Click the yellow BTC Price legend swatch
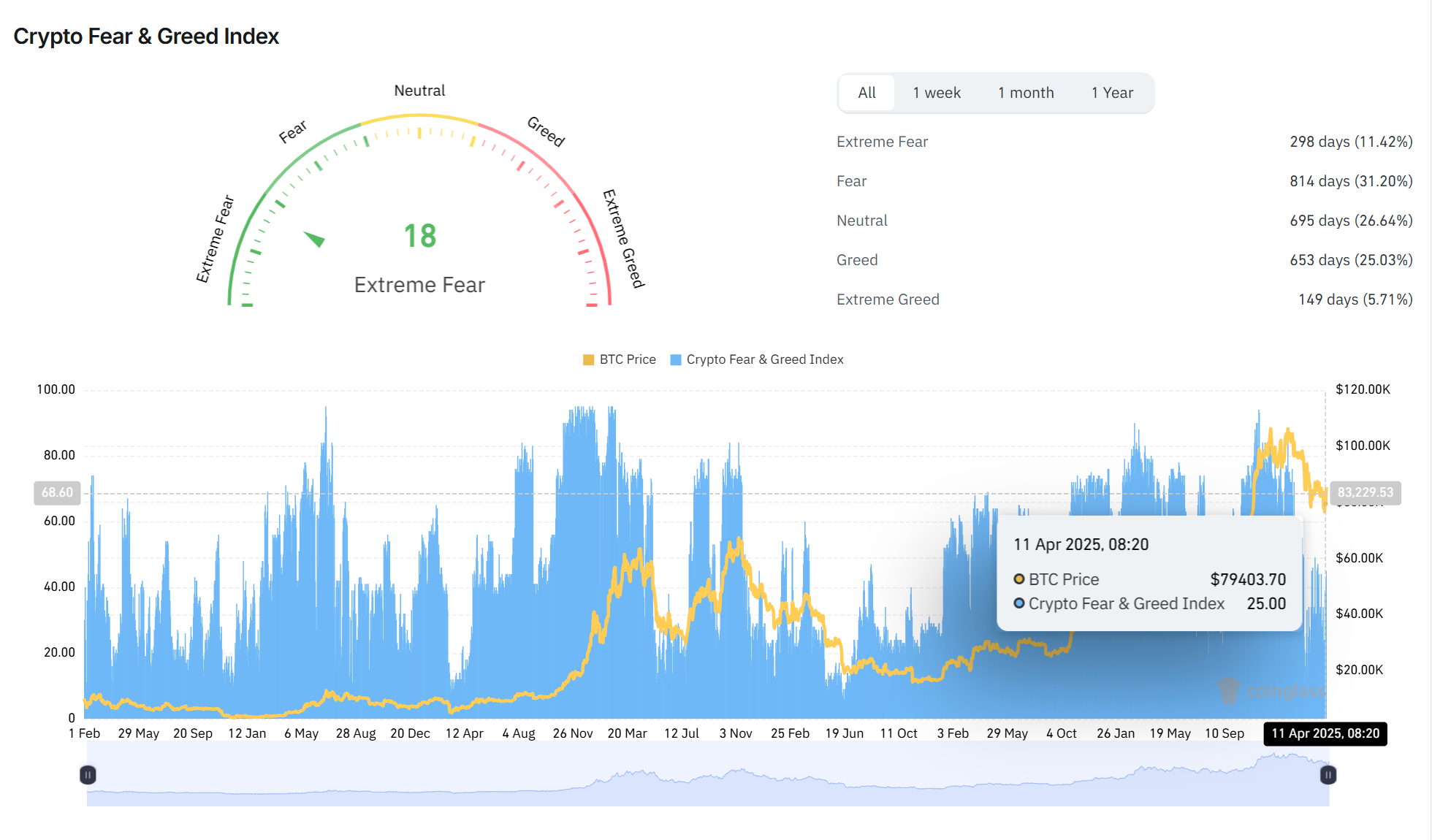The width and height of the screenshot is (1432, 840). (588, 359)
